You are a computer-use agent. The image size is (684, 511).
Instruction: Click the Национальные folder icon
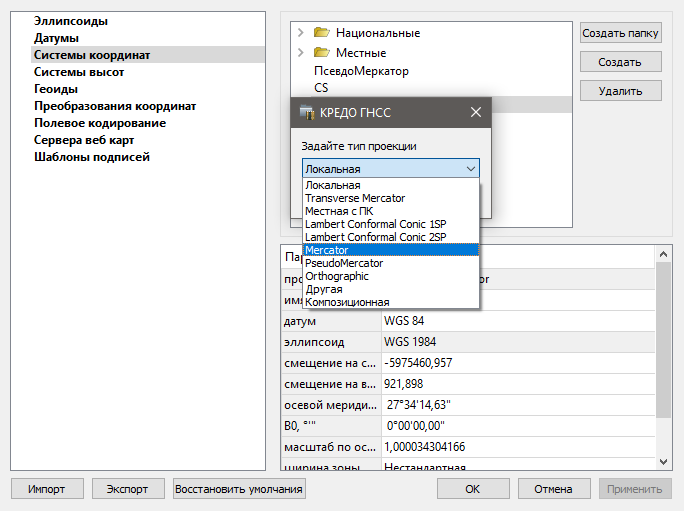click(321, 33)
